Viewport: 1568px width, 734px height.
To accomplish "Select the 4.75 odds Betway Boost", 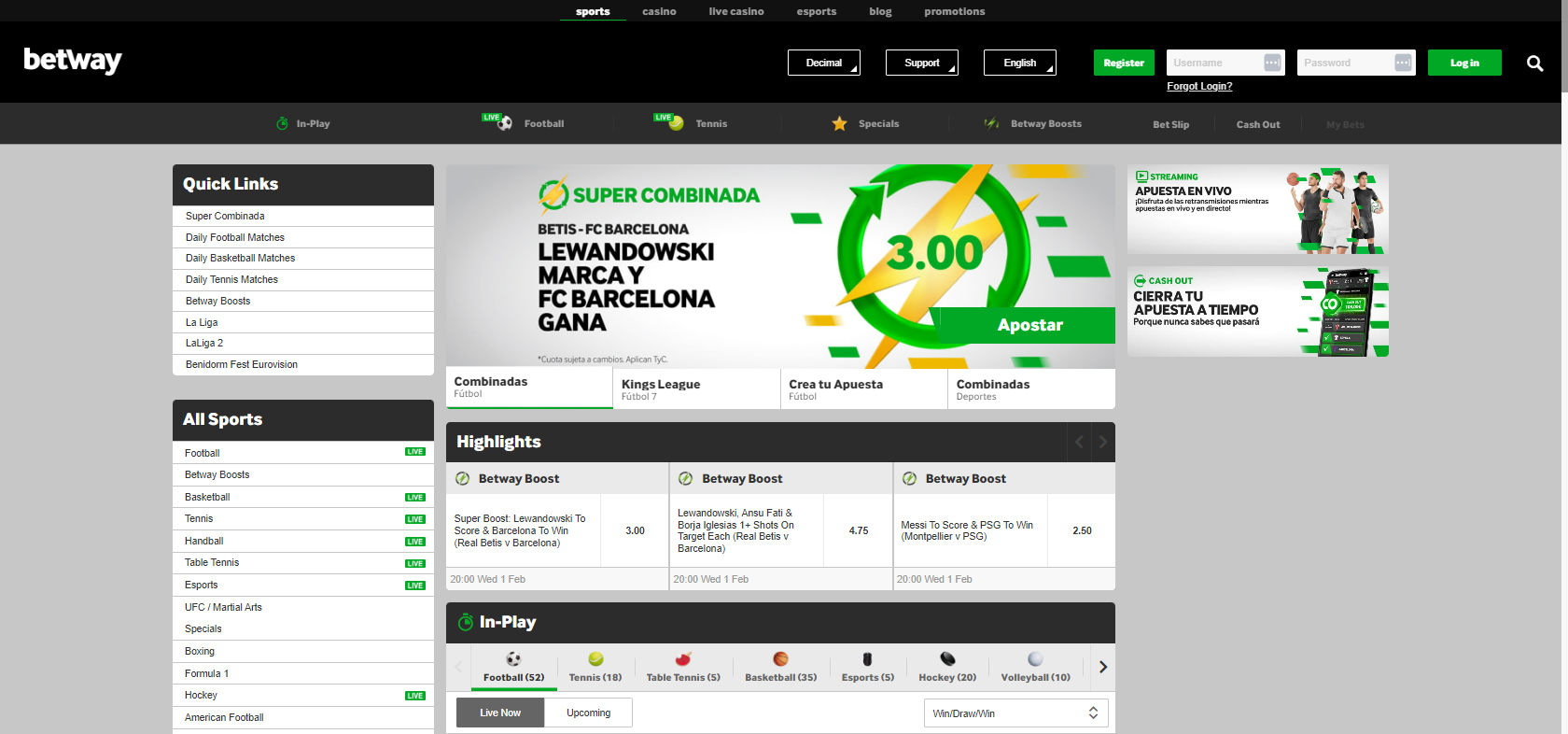I will click(x=859, y=530).
